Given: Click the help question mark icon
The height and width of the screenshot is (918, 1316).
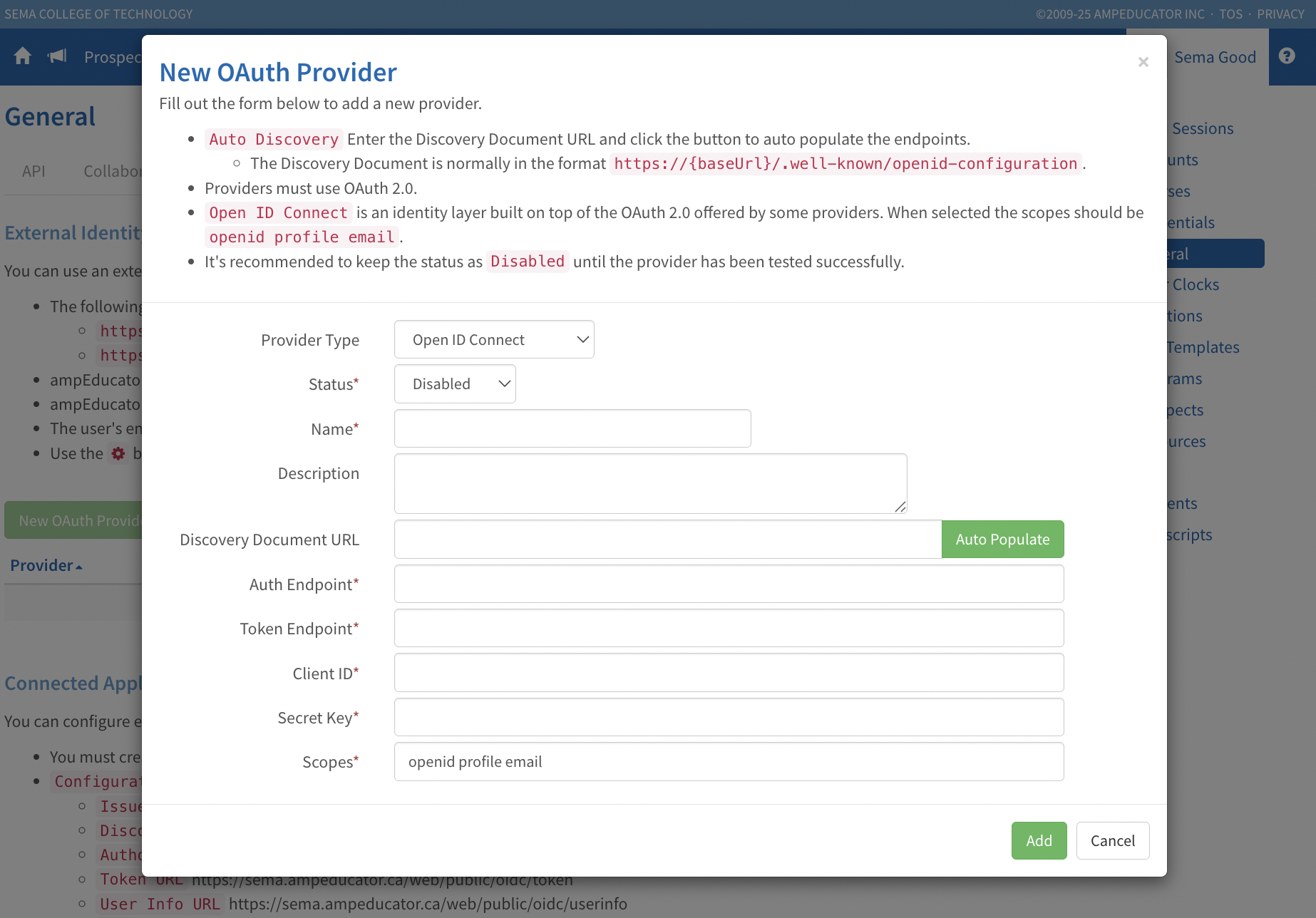Looking at the screenshot, I should point(1287,56).
